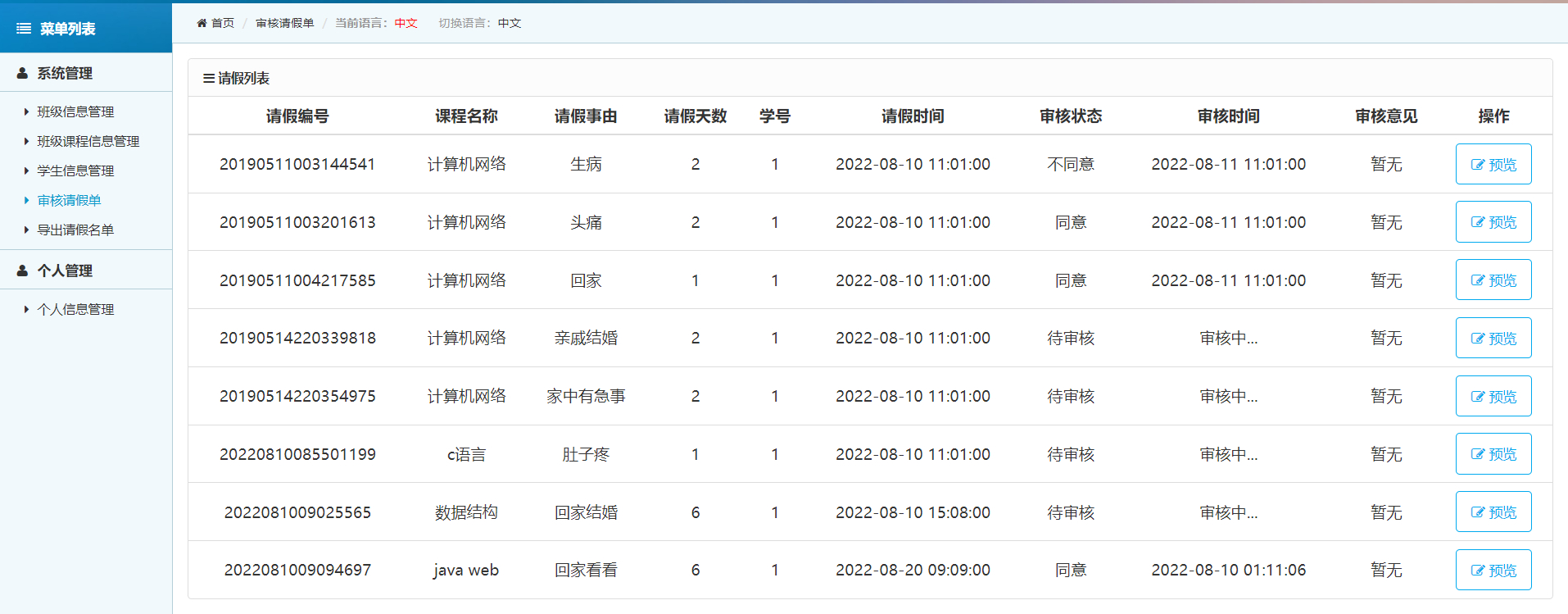The height and width of the screenshot is (614, 1568).
Task: Click leave time 2022-08-20 09:09:00
Action: [x=913, y=570]
